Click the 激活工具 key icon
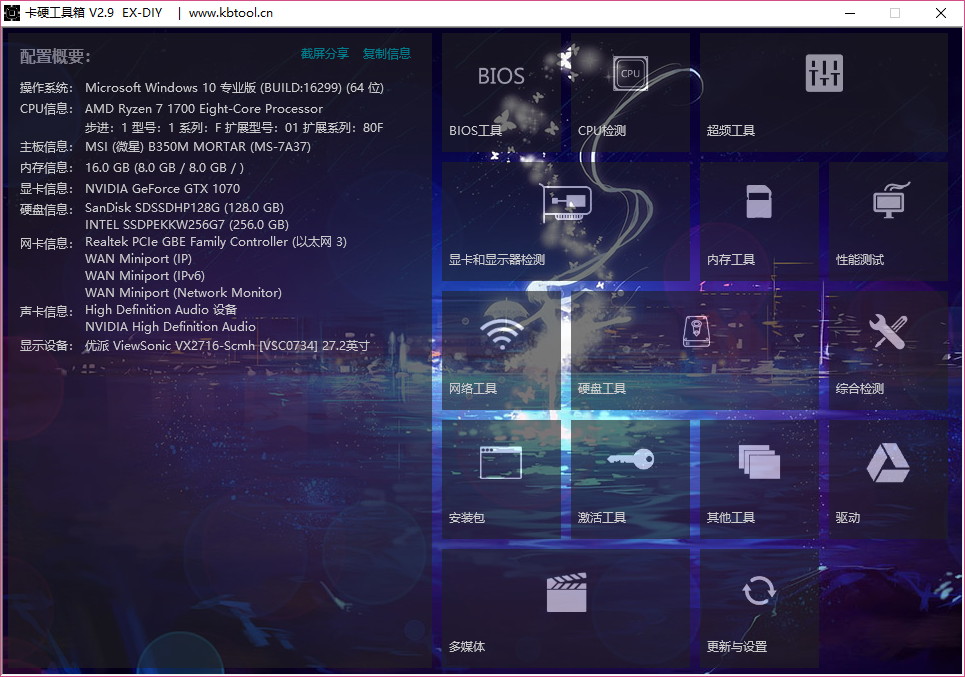Screen dimensions: 965x677 tap(630, 460)
